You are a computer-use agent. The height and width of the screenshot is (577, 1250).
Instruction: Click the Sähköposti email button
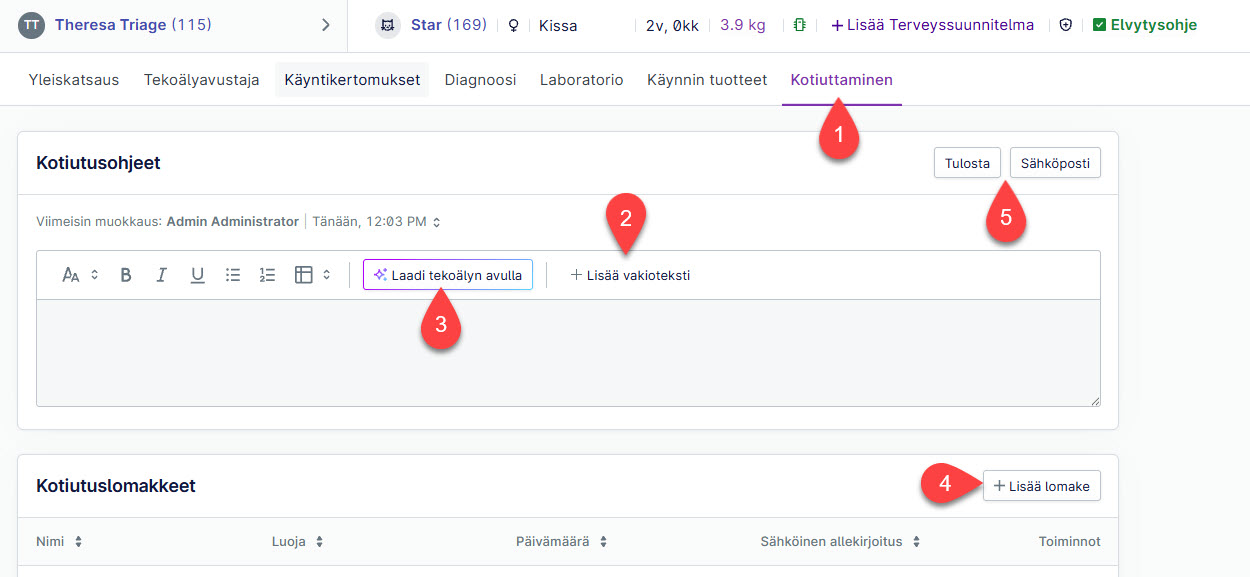(1055, 163)
